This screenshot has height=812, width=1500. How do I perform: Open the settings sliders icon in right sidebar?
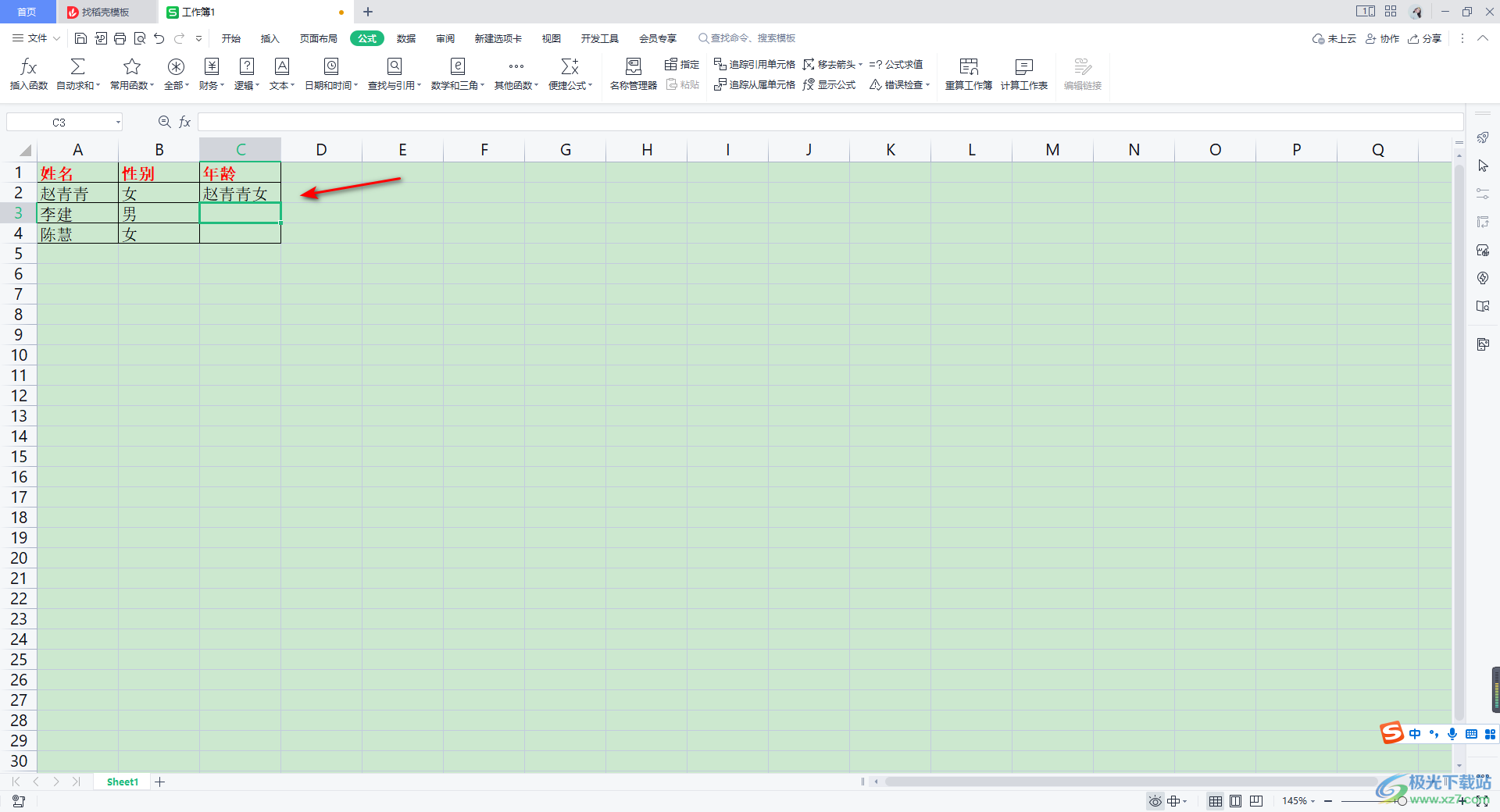[1483, 194]
